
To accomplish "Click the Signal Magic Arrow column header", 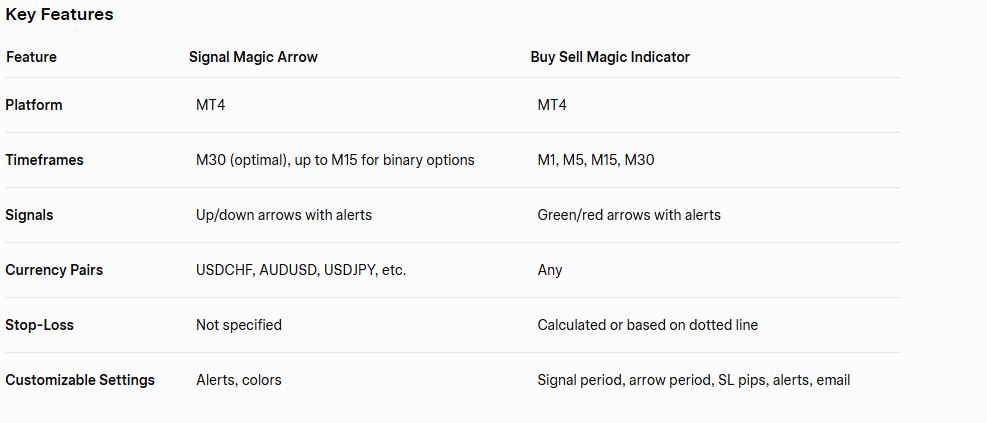I will click(253, 57).
